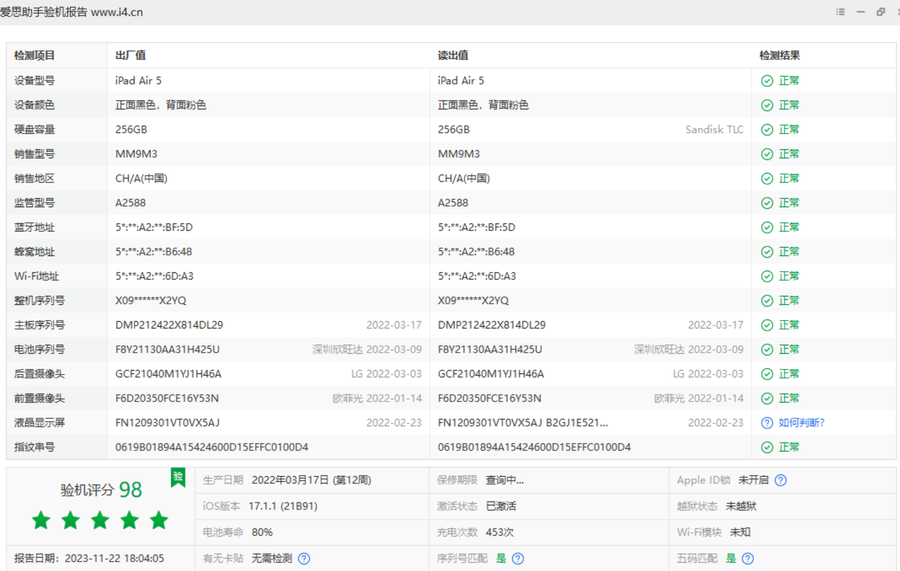
Task: Click the check icon in 指纹串号 row
Action: tap(767, 447)
